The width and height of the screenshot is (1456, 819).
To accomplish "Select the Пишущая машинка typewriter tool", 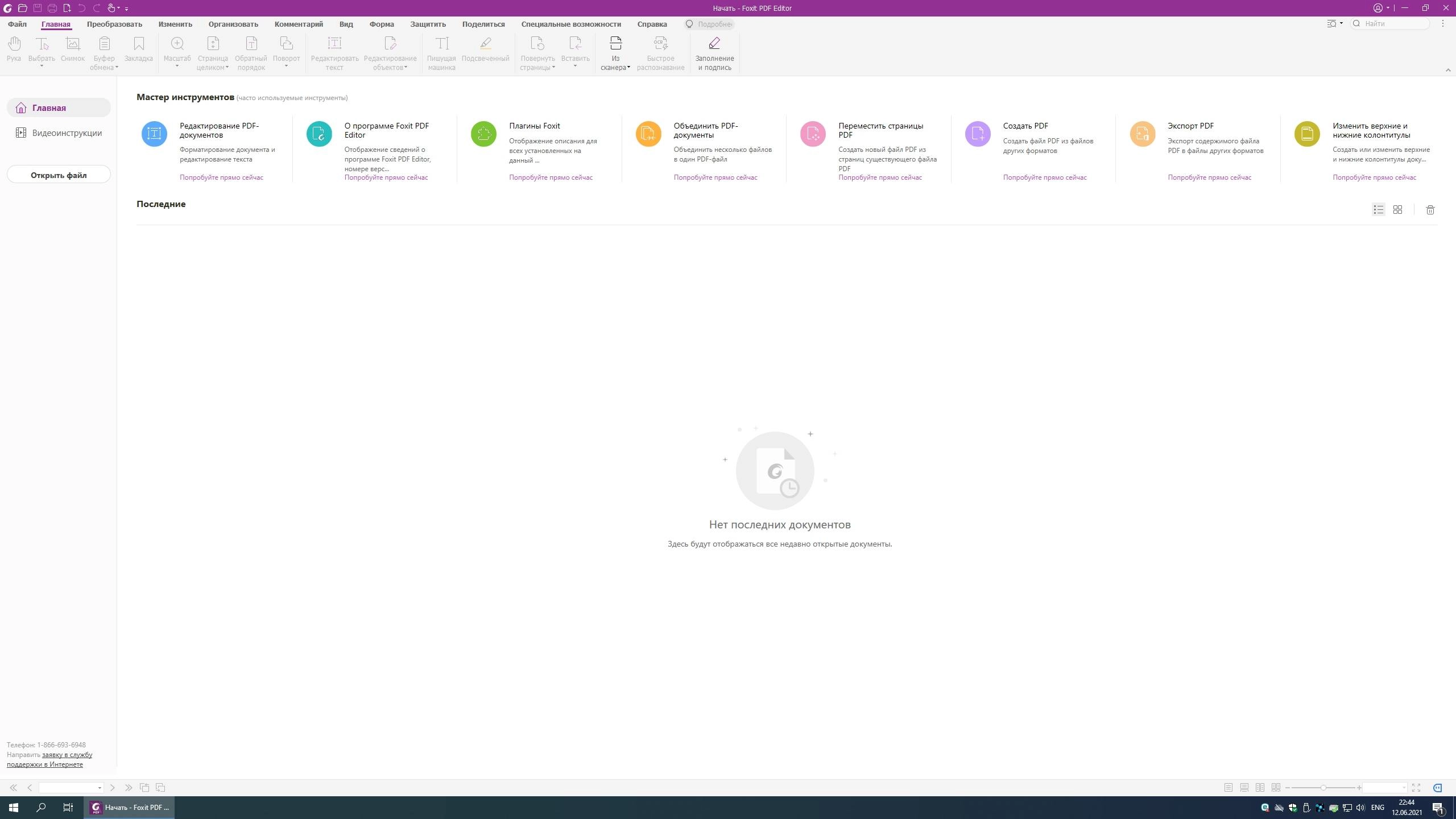I will pyautogui.click(x=441, y=53).
